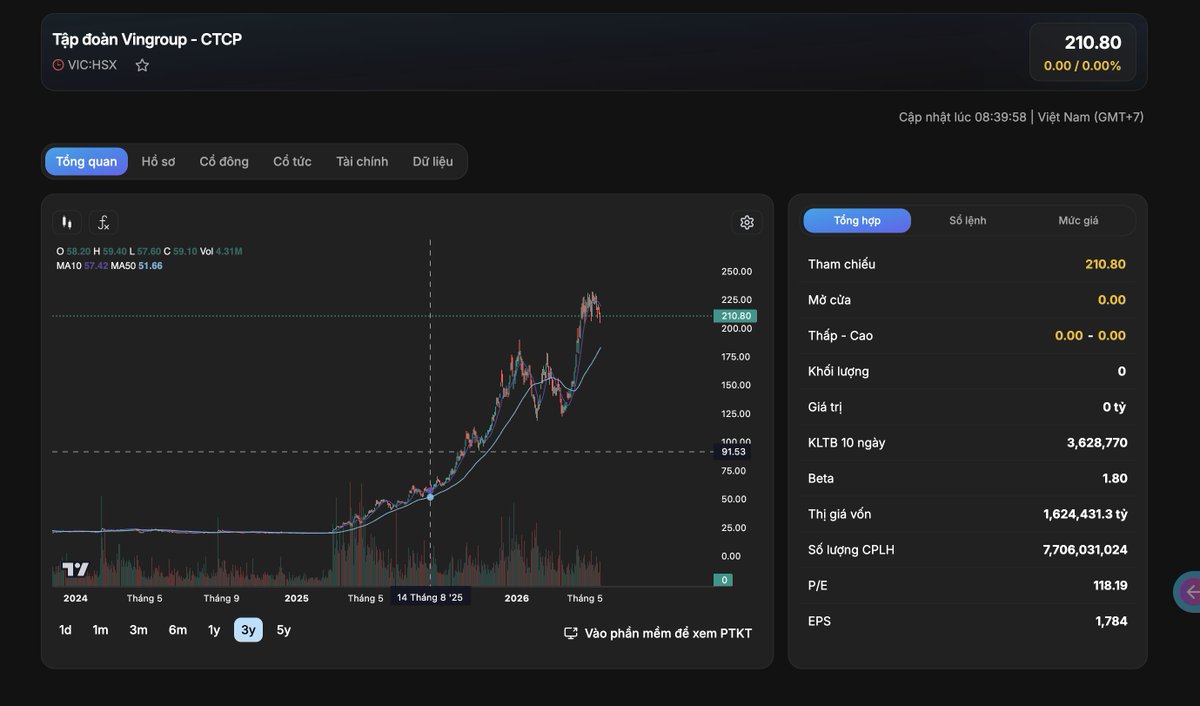Click the Giá trị value 0 tỷ
1200x706 pixels.
(x=1115, y=407)
